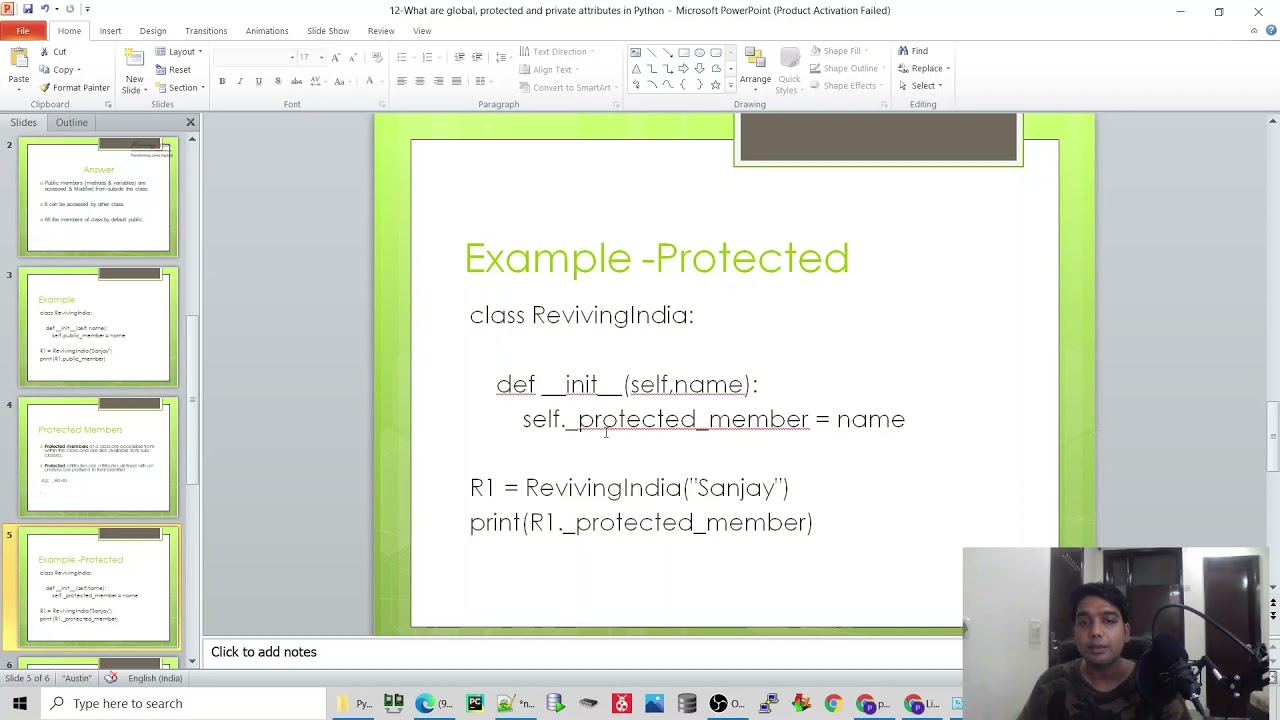
Task: Switch to the Animations ribbon tab
Action: pyautogui.click(x=267, y=31)
